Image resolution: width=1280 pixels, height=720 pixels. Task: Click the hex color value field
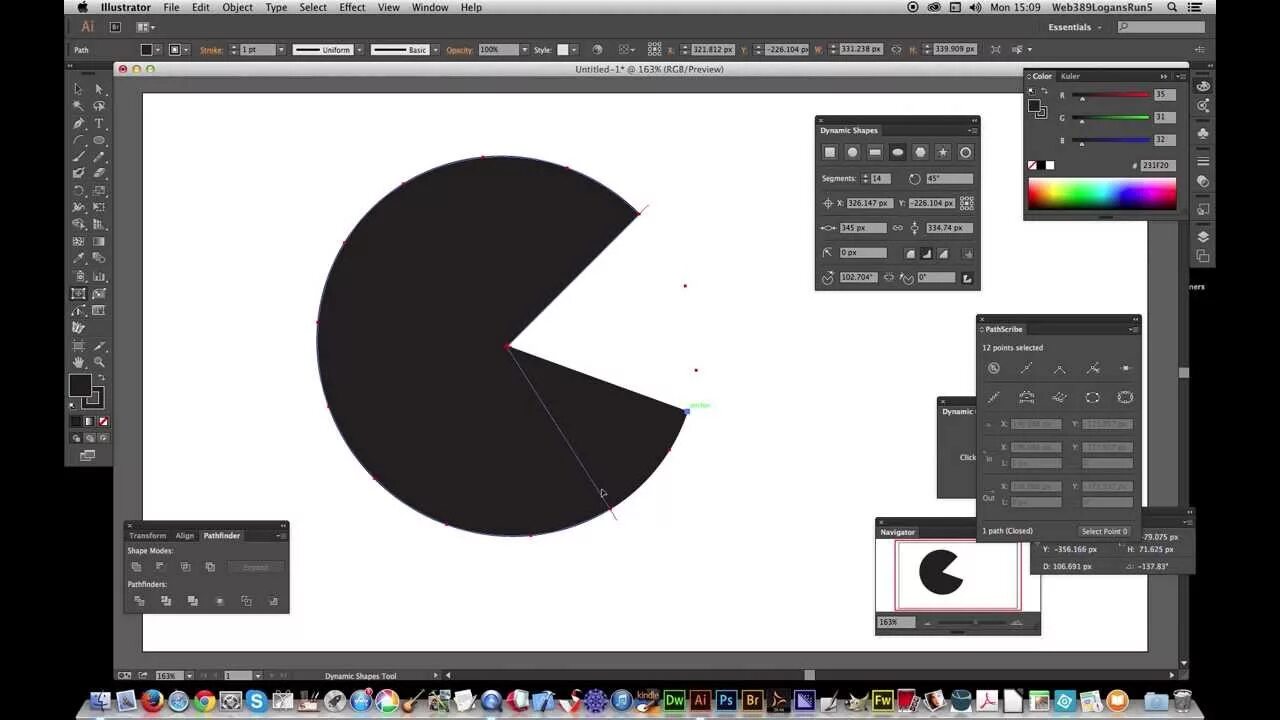coord(1158,165)
